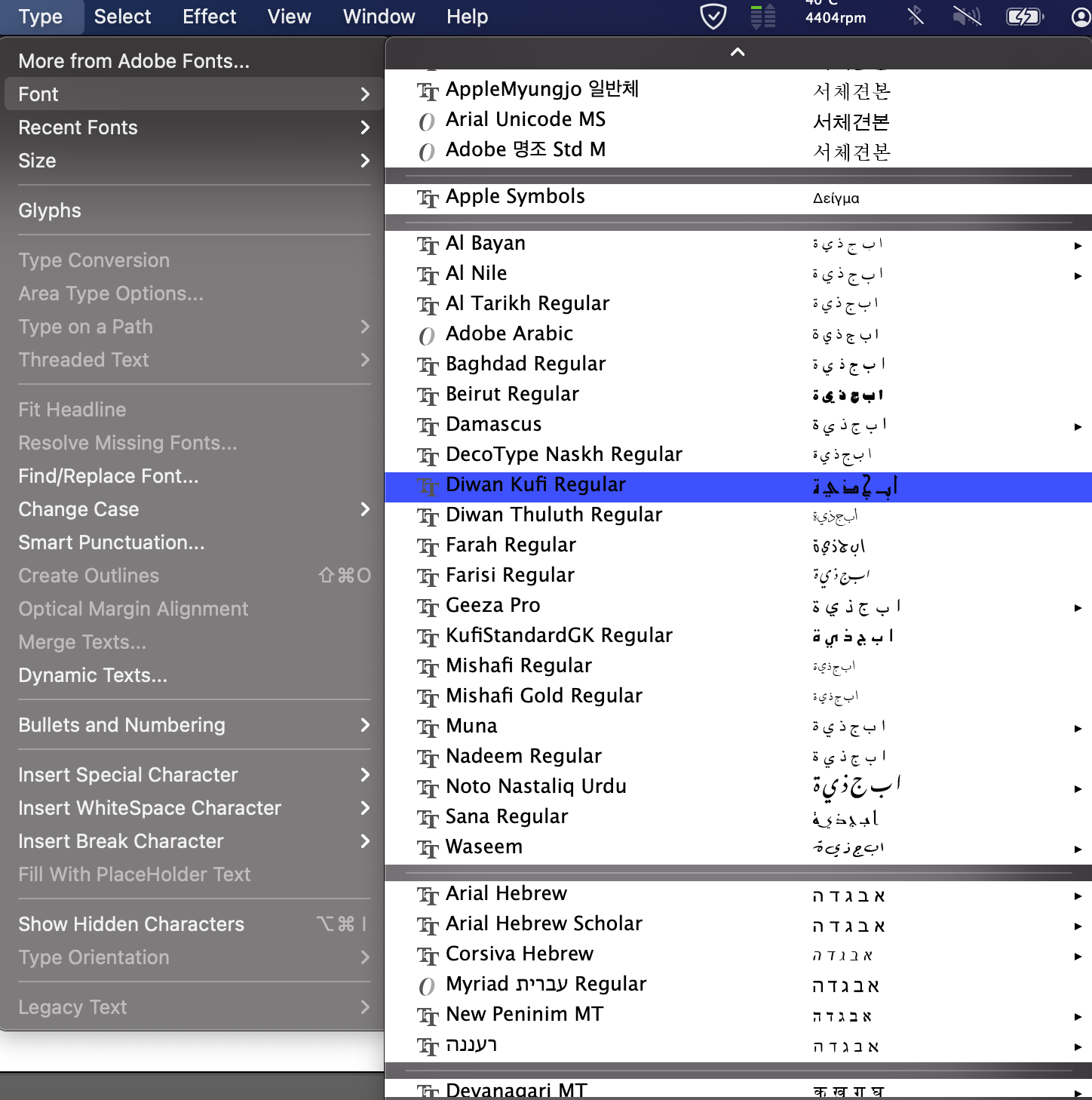Click the OpenType icon beside Arial Unicode MS

click(x=427, y=121)
